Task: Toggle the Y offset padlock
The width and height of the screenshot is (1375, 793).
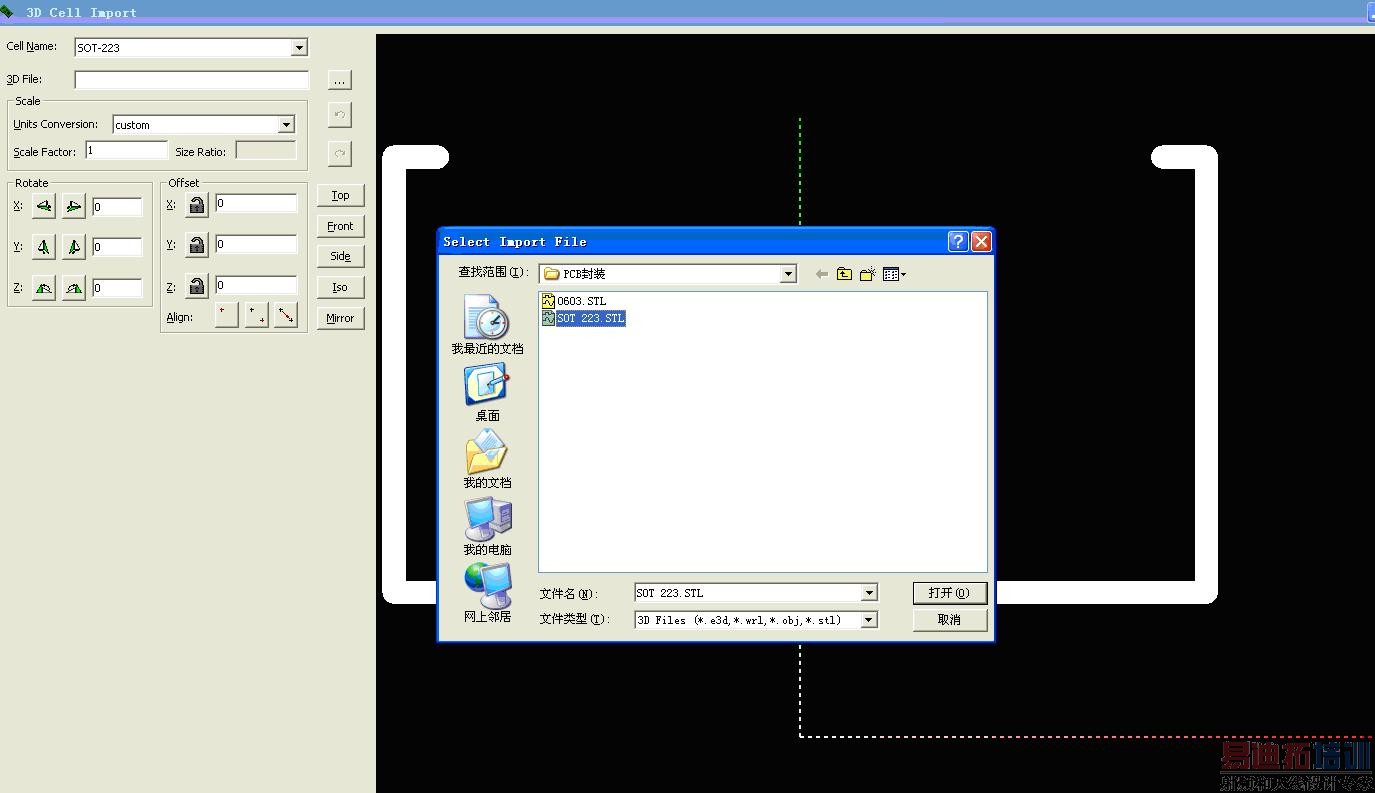Action: coord(197,245)
